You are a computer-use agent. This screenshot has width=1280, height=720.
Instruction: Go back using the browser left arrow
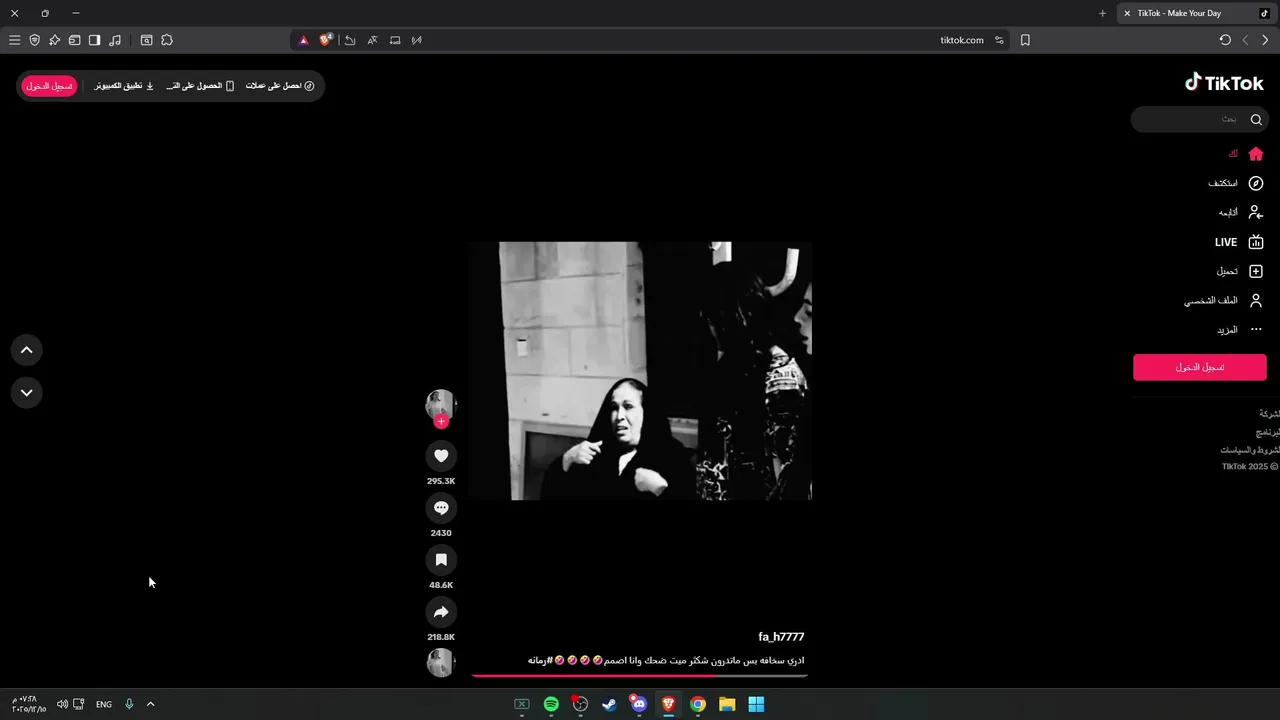pos(1245,40)
